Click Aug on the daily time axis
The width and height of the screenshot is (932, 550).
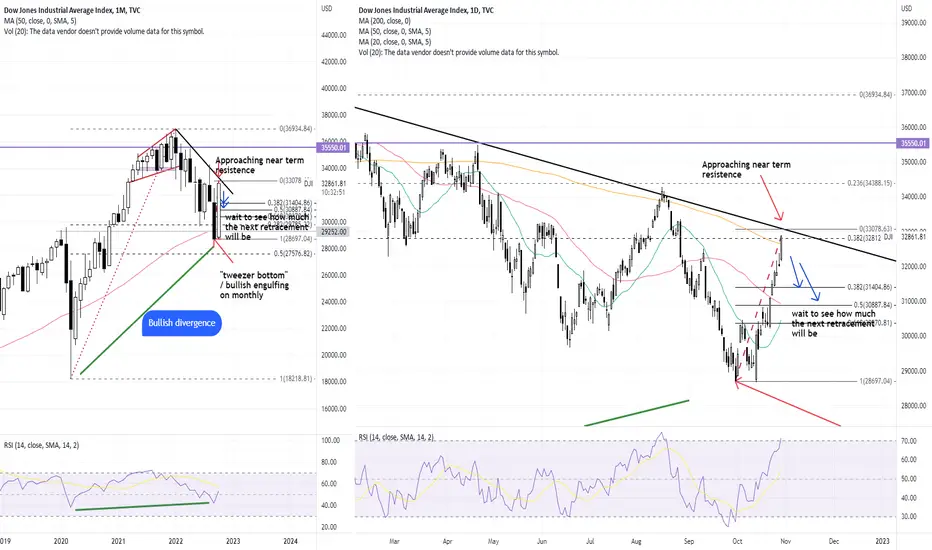click(637, 542)
